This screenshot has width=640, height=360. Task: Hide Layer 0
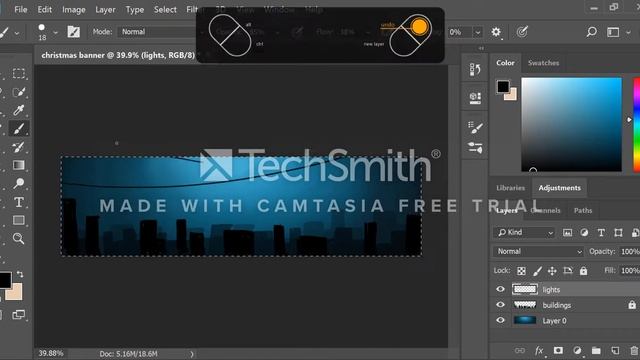tap(500, 320)
